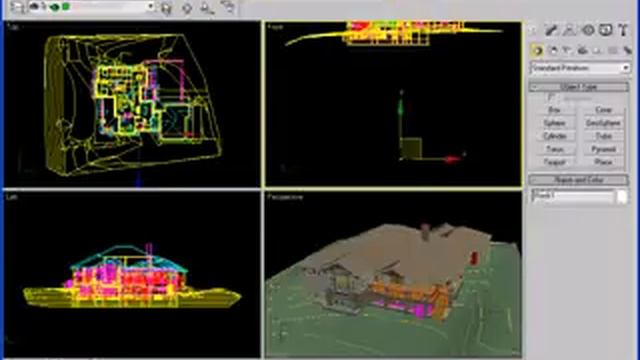
Task: Click the yellow XY plane handle of gizmo
Action: 411,149
